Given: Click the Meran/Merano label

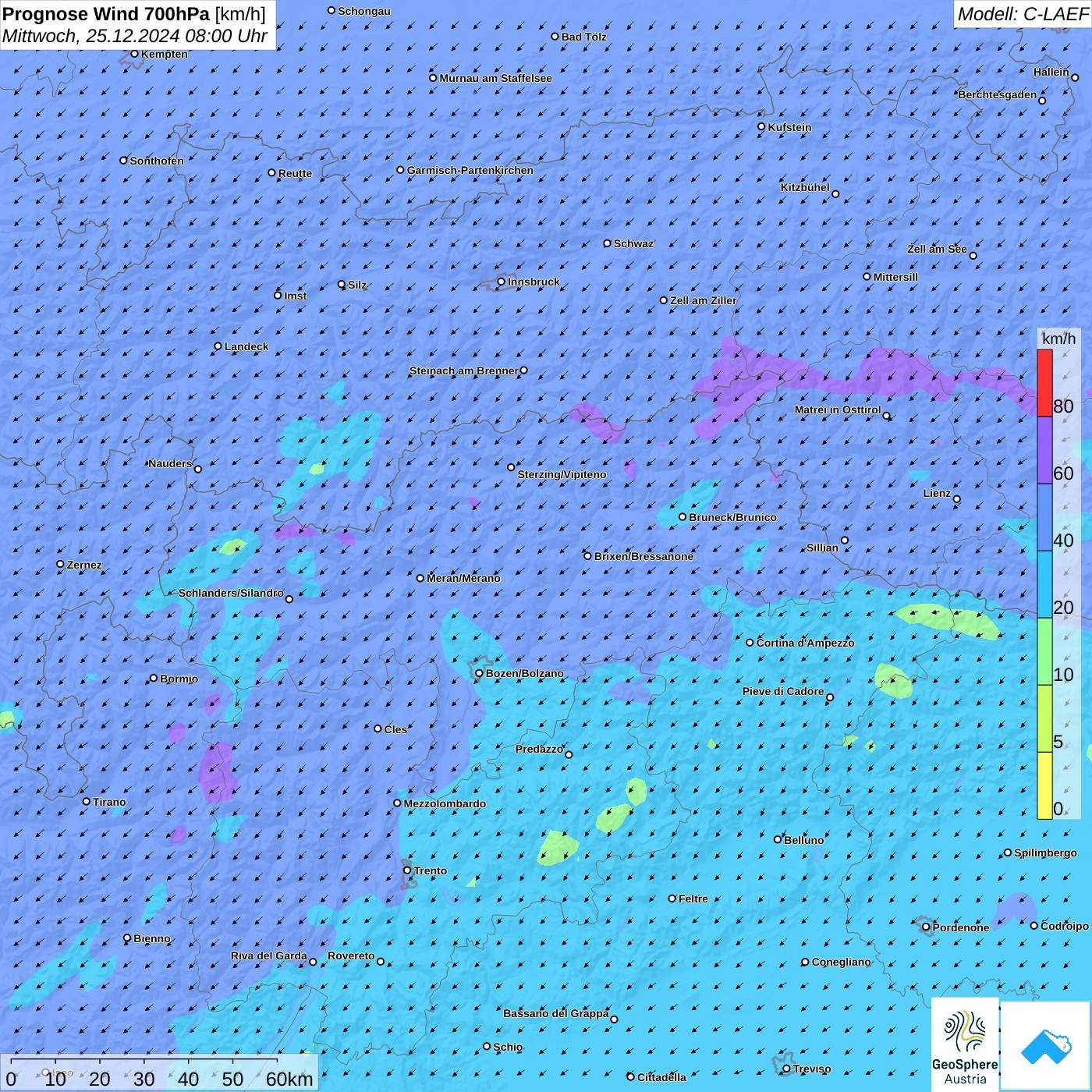Looking at the screenshot, I should point(463,578).
